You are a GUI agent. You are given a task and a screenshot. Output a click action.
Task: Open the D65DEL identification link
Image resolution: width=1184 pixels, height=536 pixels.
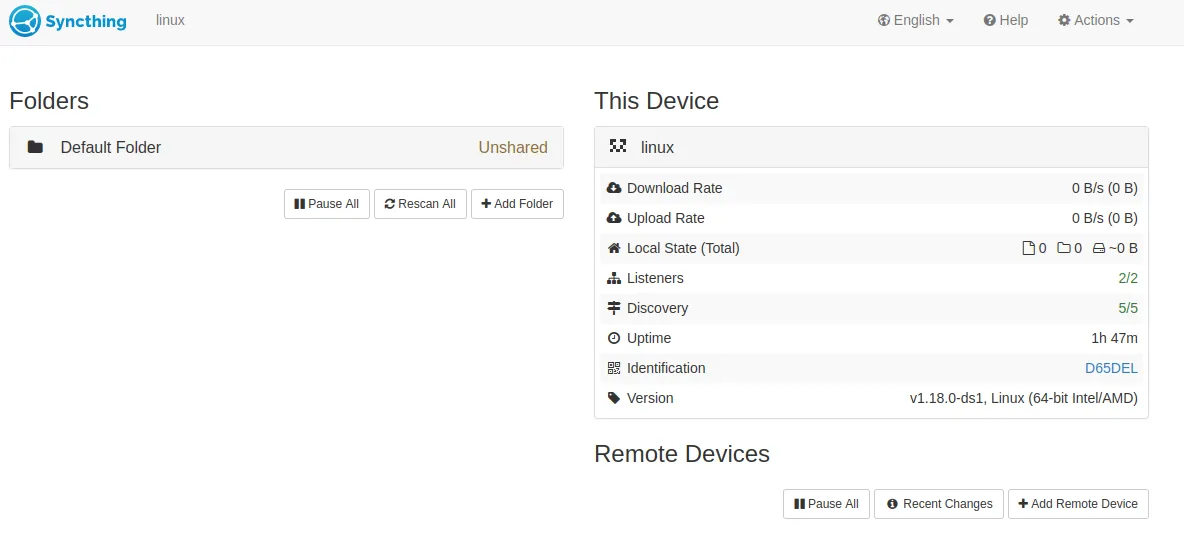pos(1111,368)
